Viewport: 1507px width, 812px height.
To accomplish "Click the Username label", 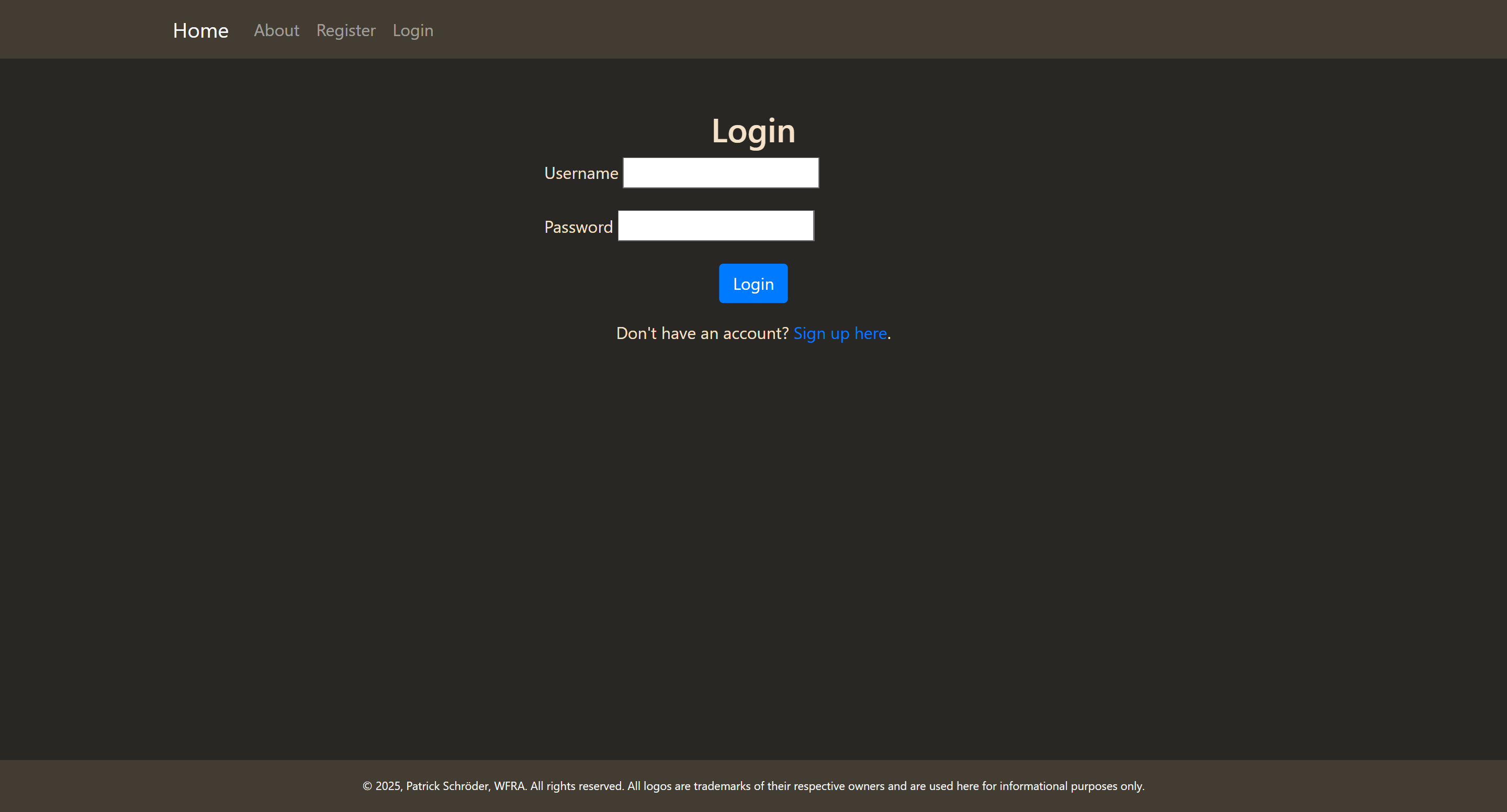I will tap(581, 173).
